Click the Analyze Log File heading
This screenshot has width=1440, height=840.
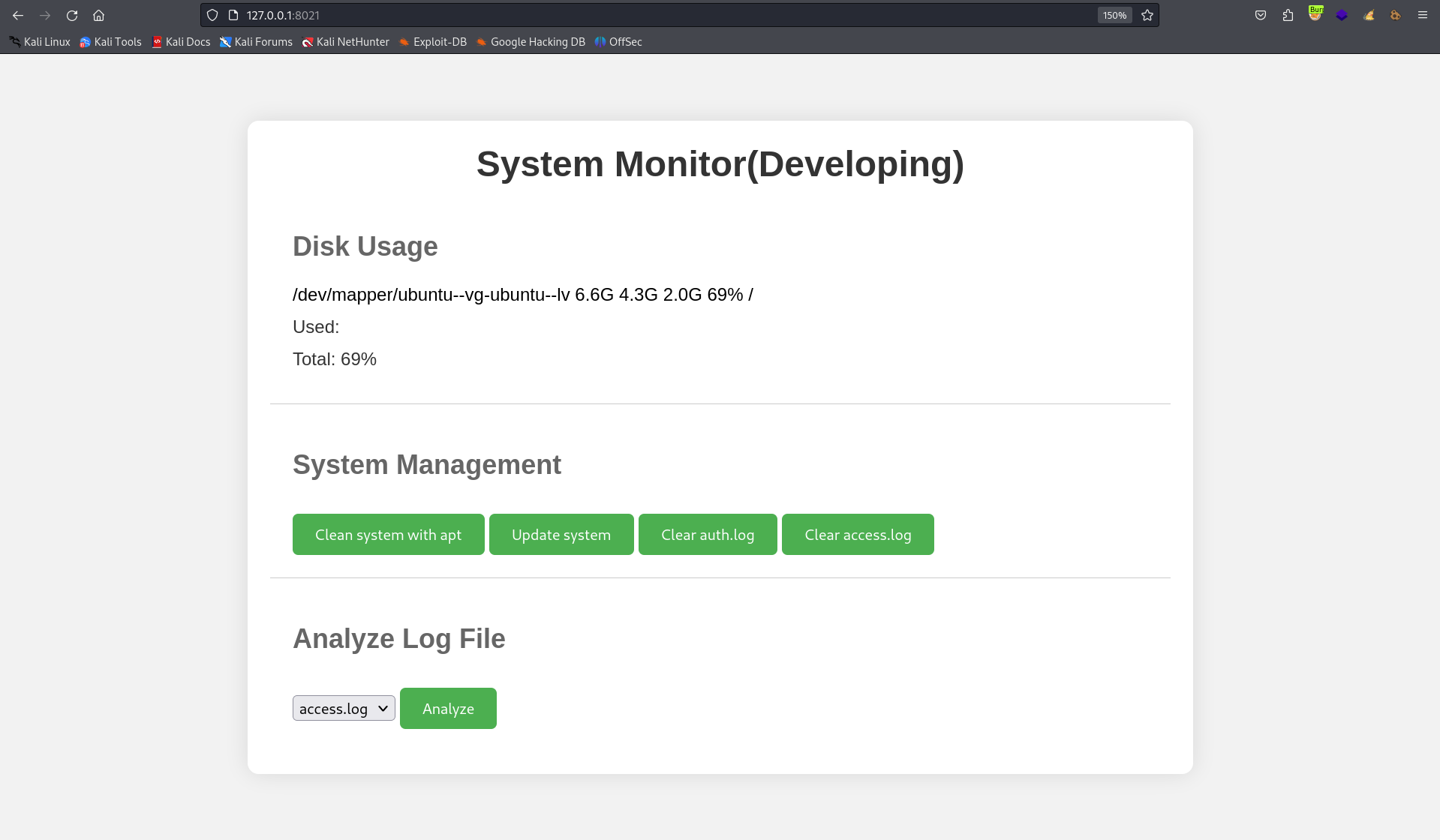[x=399, y=639]
